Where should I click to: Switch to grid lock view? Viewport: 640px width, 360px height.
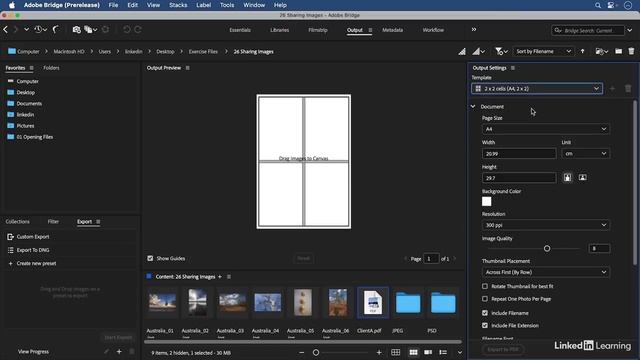pos(395,352)
